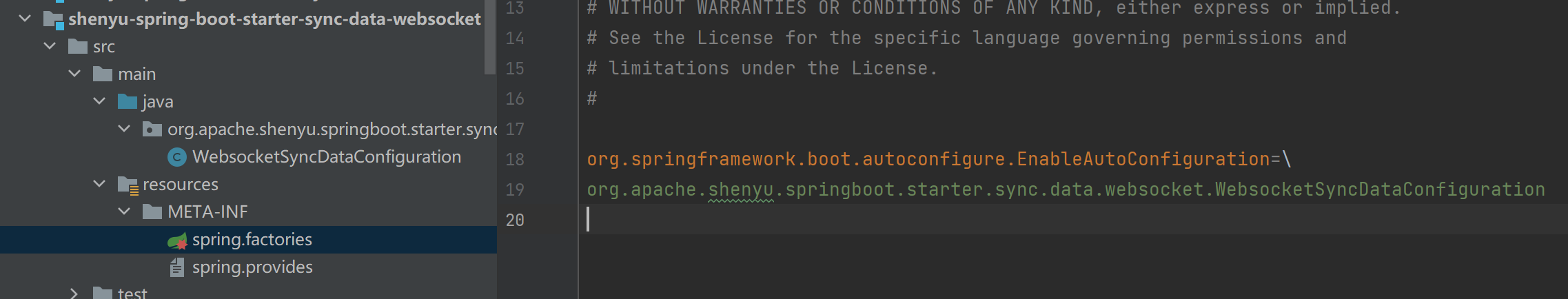This screenshot has width=1568, height=299.
Task: Click the shenyu-spring-boot-starter-sync-data-websocket module folder icon
Action: [x=53, y=19]
